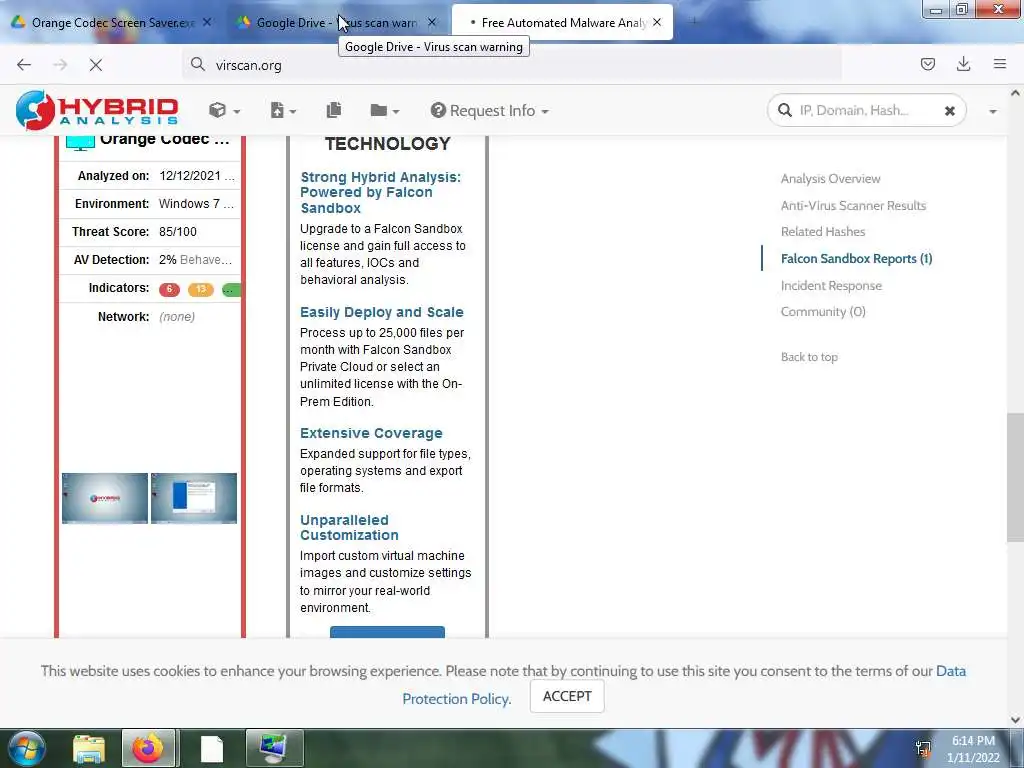Click the green informative indicators badge

point(231,289)
